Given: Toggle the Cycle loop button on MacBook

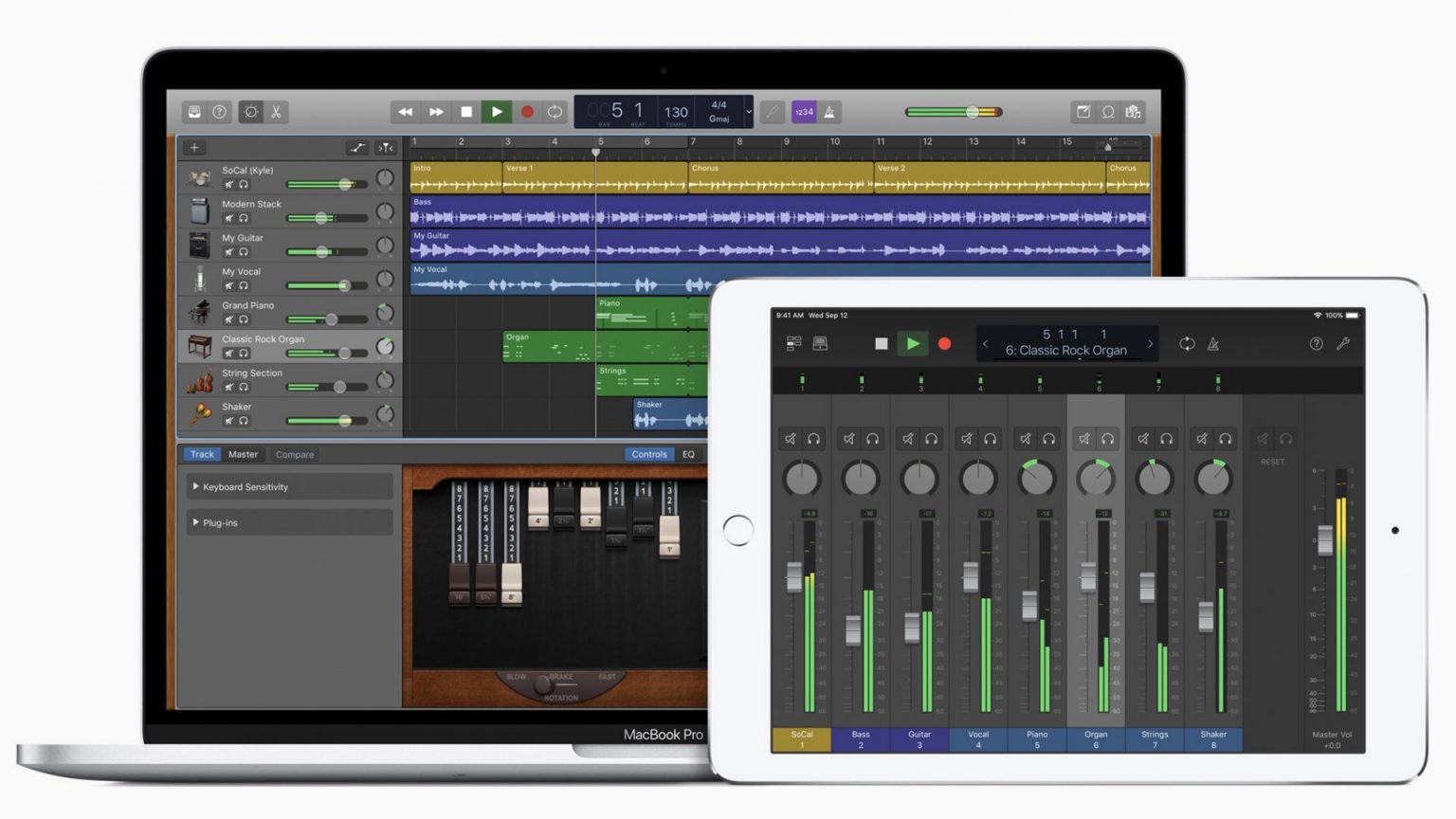Looking at the screenshot, I should coord(555,112).
